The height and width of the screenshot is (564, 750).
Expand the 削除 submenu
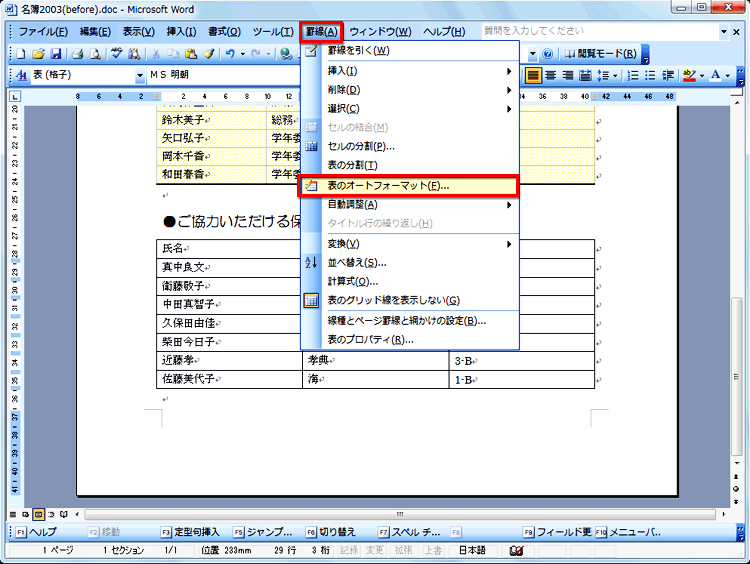410,90
